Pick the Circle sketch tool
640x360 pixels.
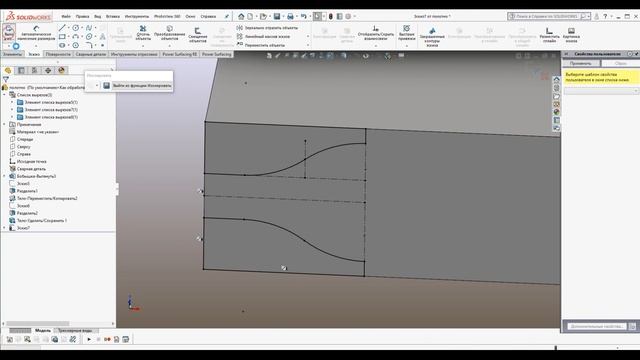point(76,28)
